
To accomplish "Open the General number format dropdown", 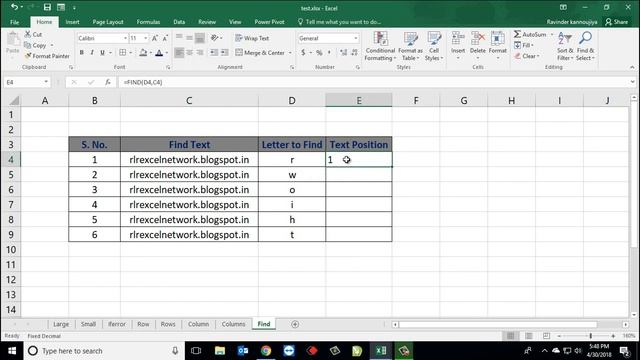I will point(356,38).
